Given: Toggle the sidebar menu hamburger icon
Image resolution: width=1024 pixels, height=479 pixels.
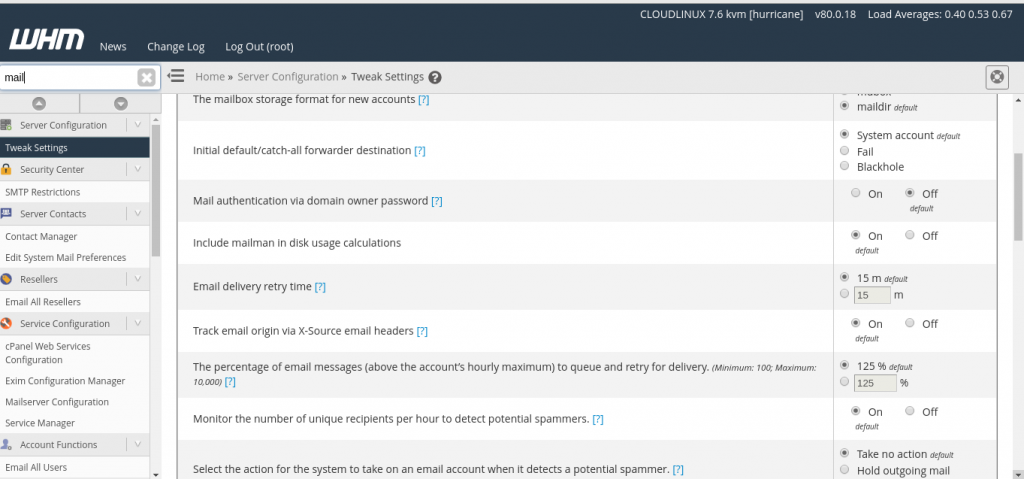Looking at the screenshot, I should [x=176, y=76].
